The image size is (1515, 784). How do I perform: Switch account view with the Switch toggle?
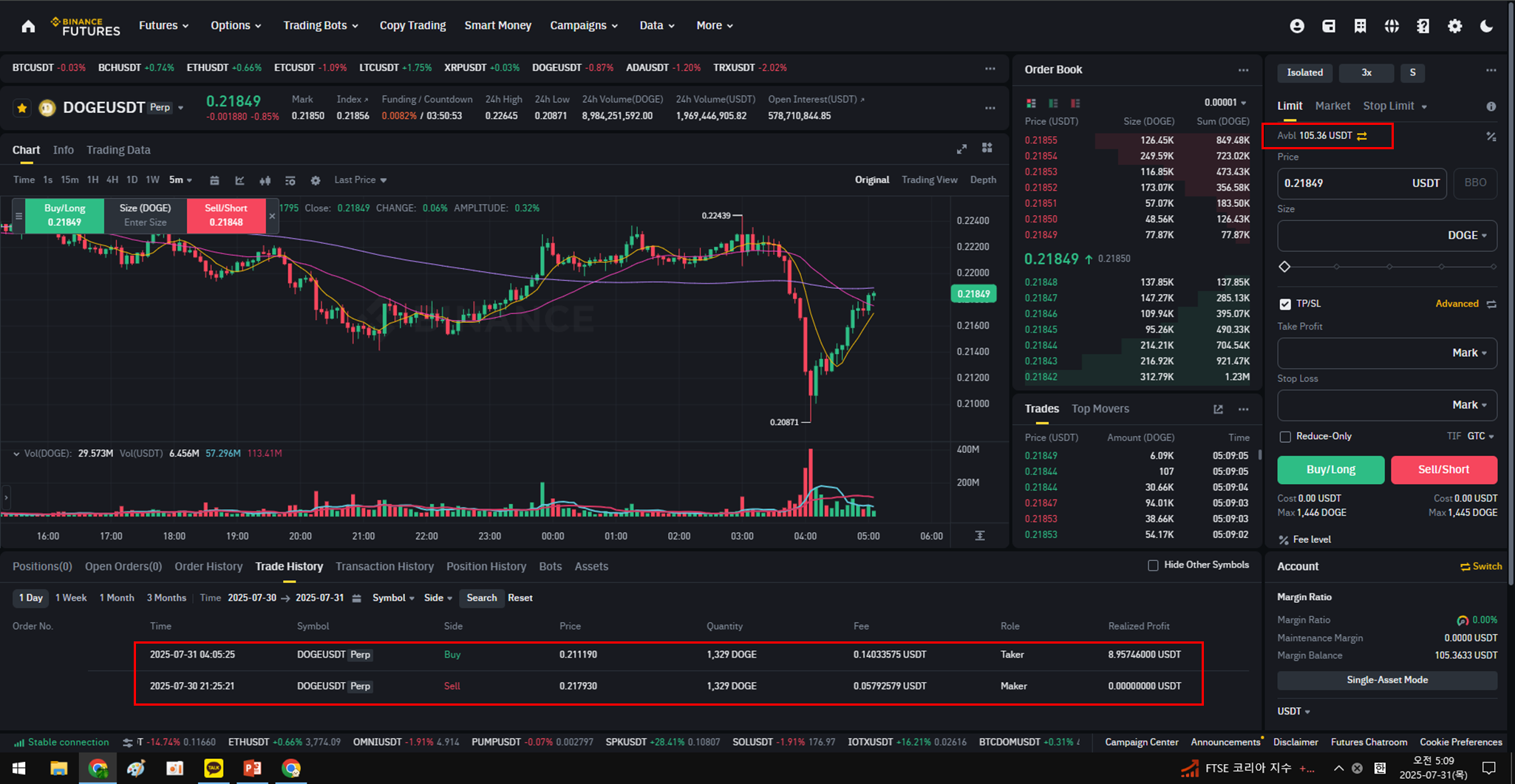point(1481,567)
